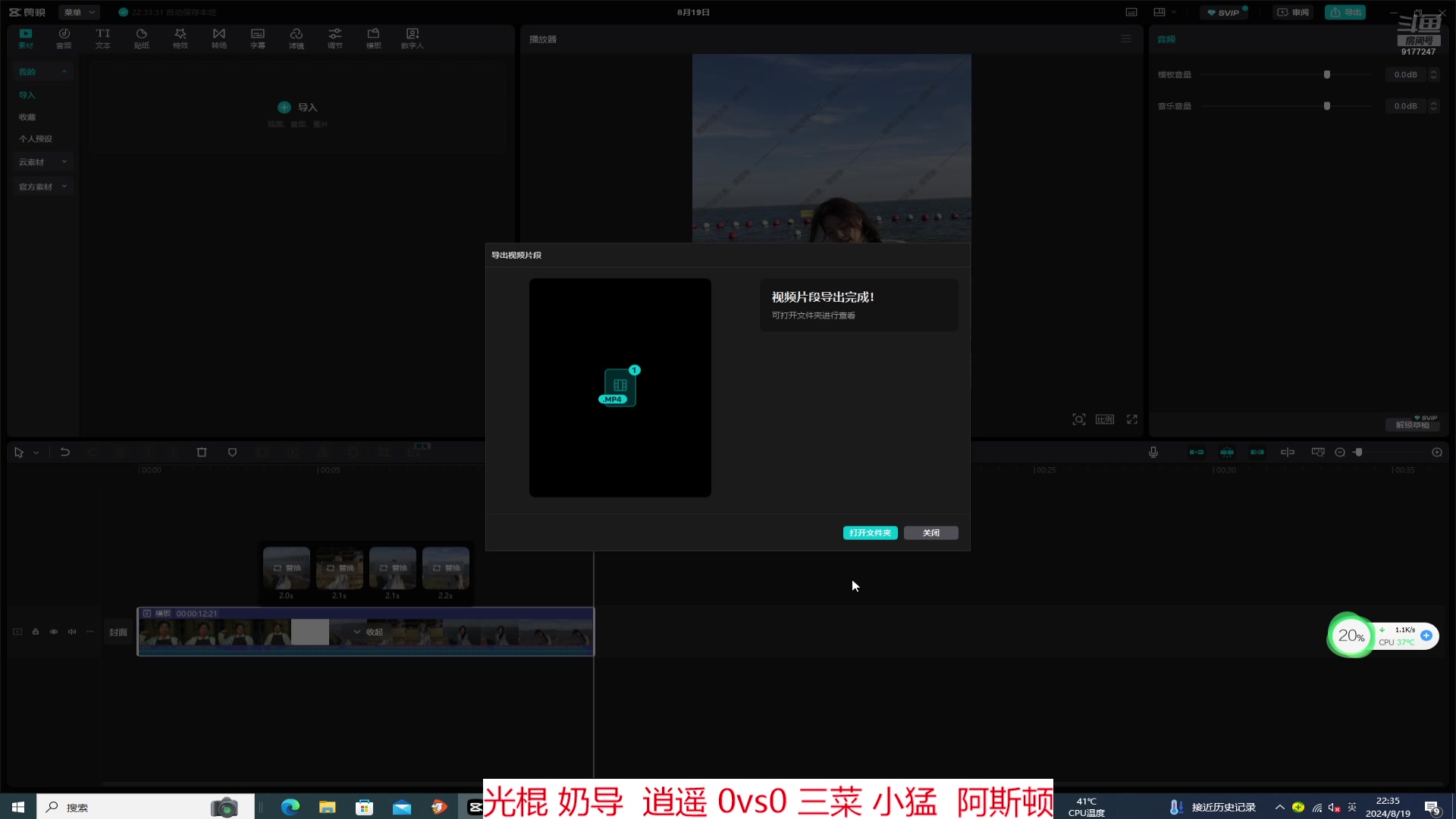Click the特效 (Effects) tool icon
This screenshot has height=819, width=1456.
180,37
